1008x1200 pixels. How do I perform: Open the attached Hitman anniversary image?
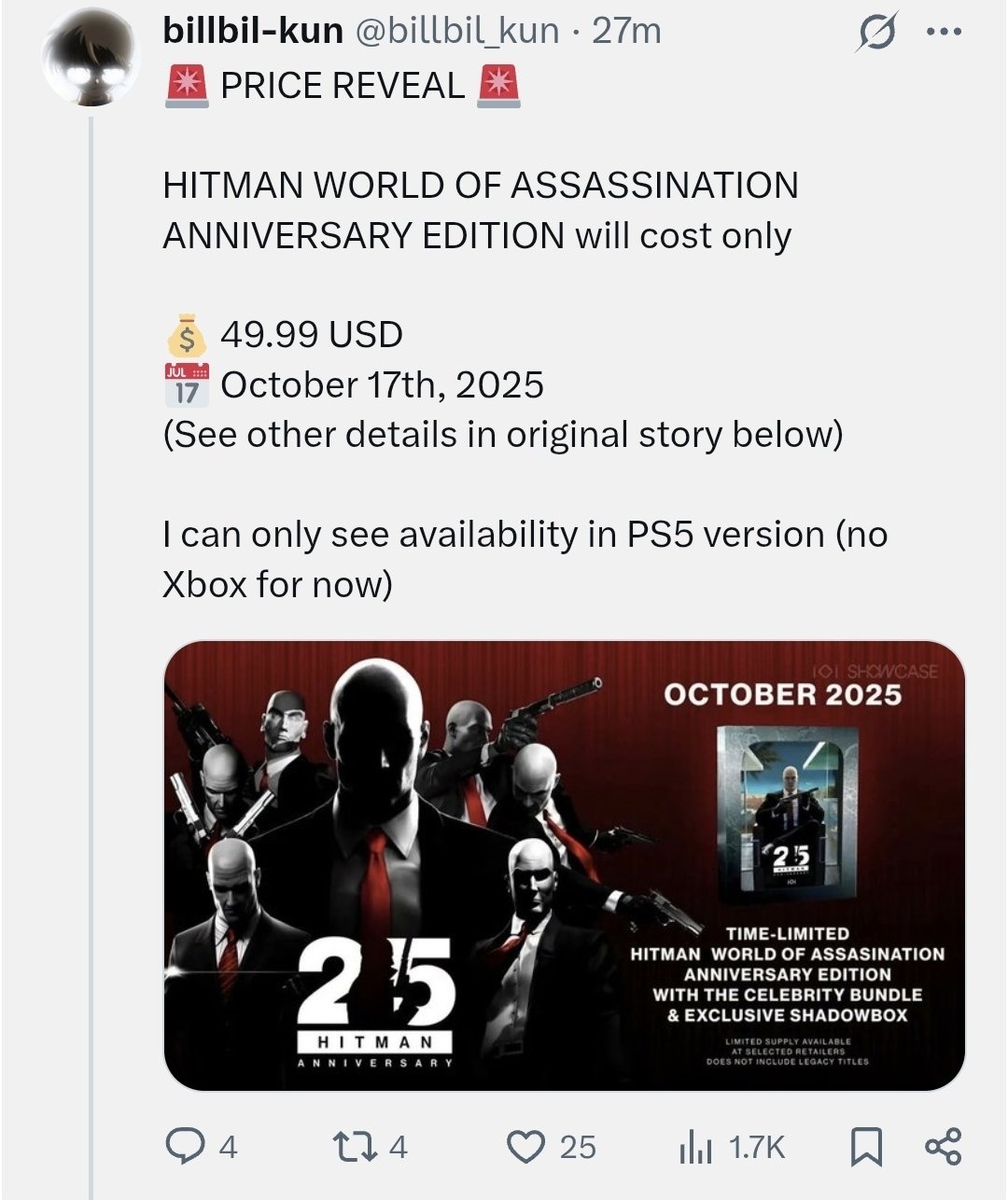click(565, 865)
